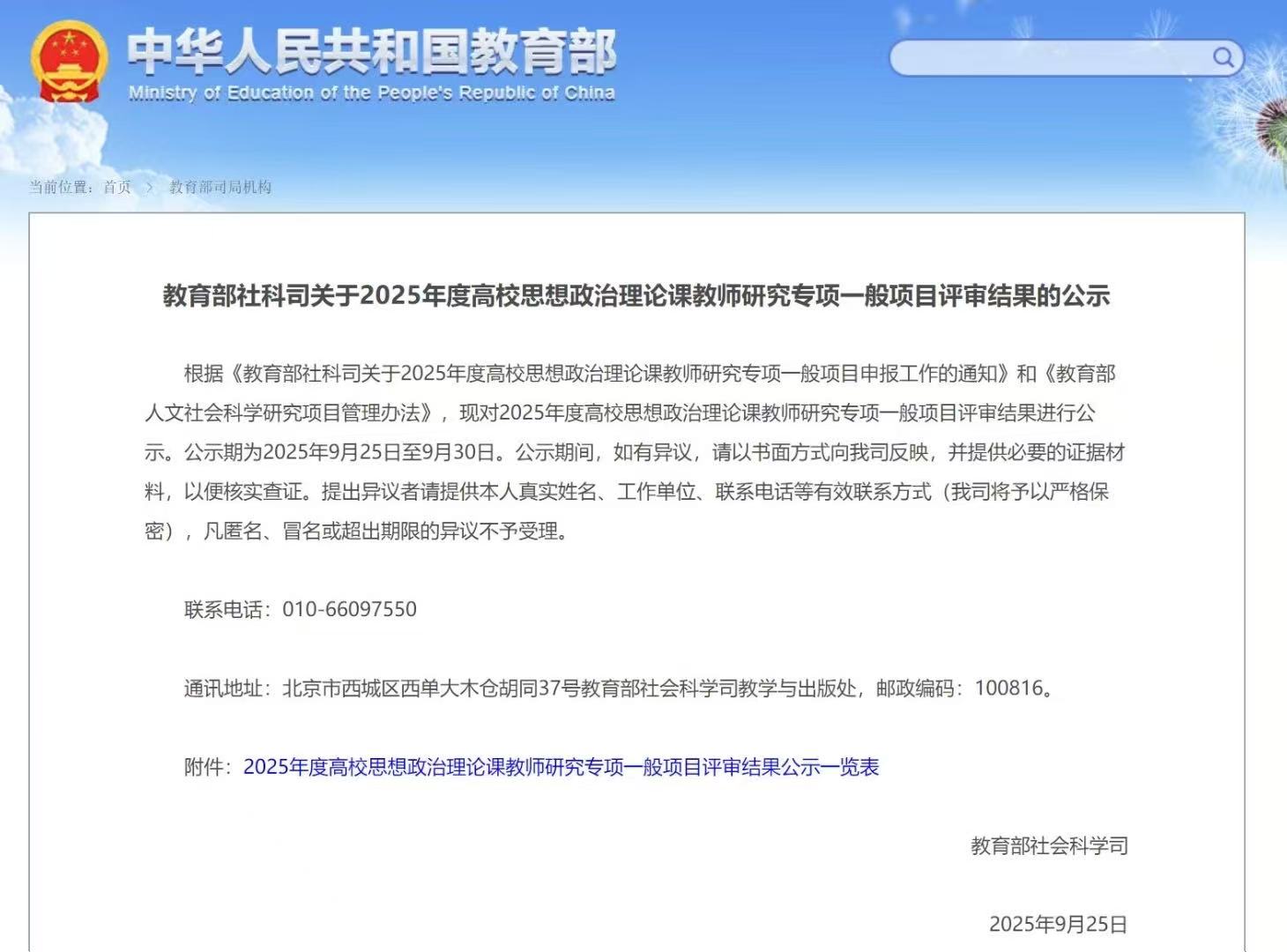Open 教育部司局机构 breadcrumb link
Image resolution: width=1287 pixels, height=952 pixels.
pos(220,187)
